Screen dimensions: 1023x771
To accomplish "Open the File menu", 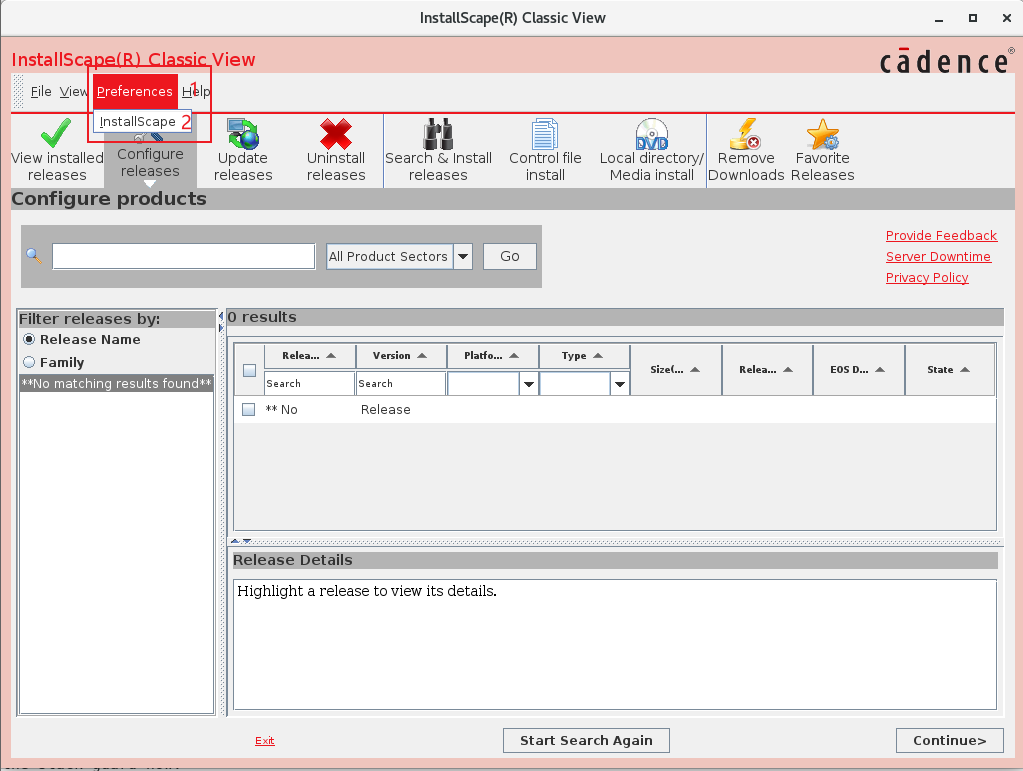I will click(x=41, y=92).
